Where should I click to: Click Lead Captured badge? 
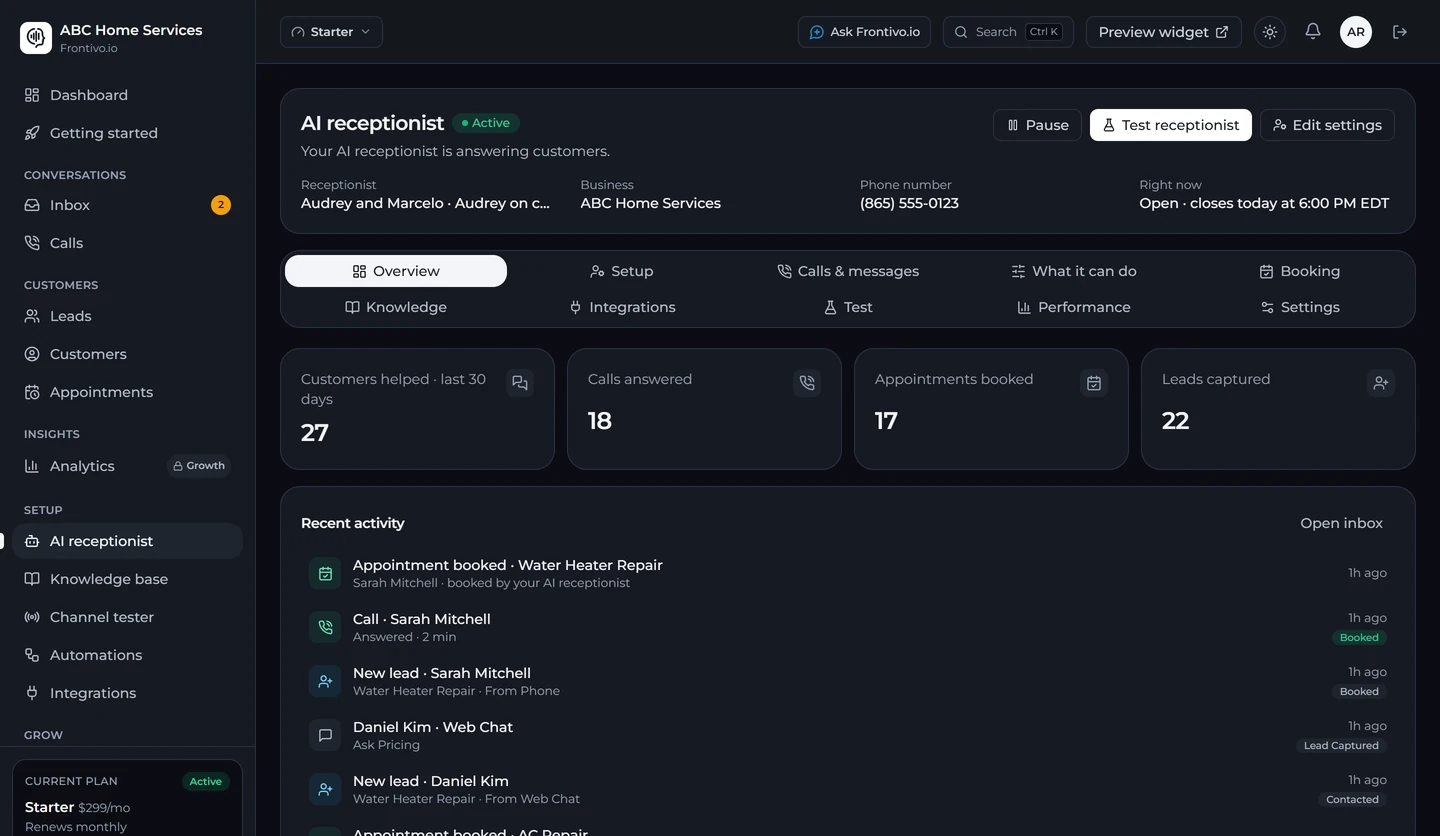click(1341, 745)
